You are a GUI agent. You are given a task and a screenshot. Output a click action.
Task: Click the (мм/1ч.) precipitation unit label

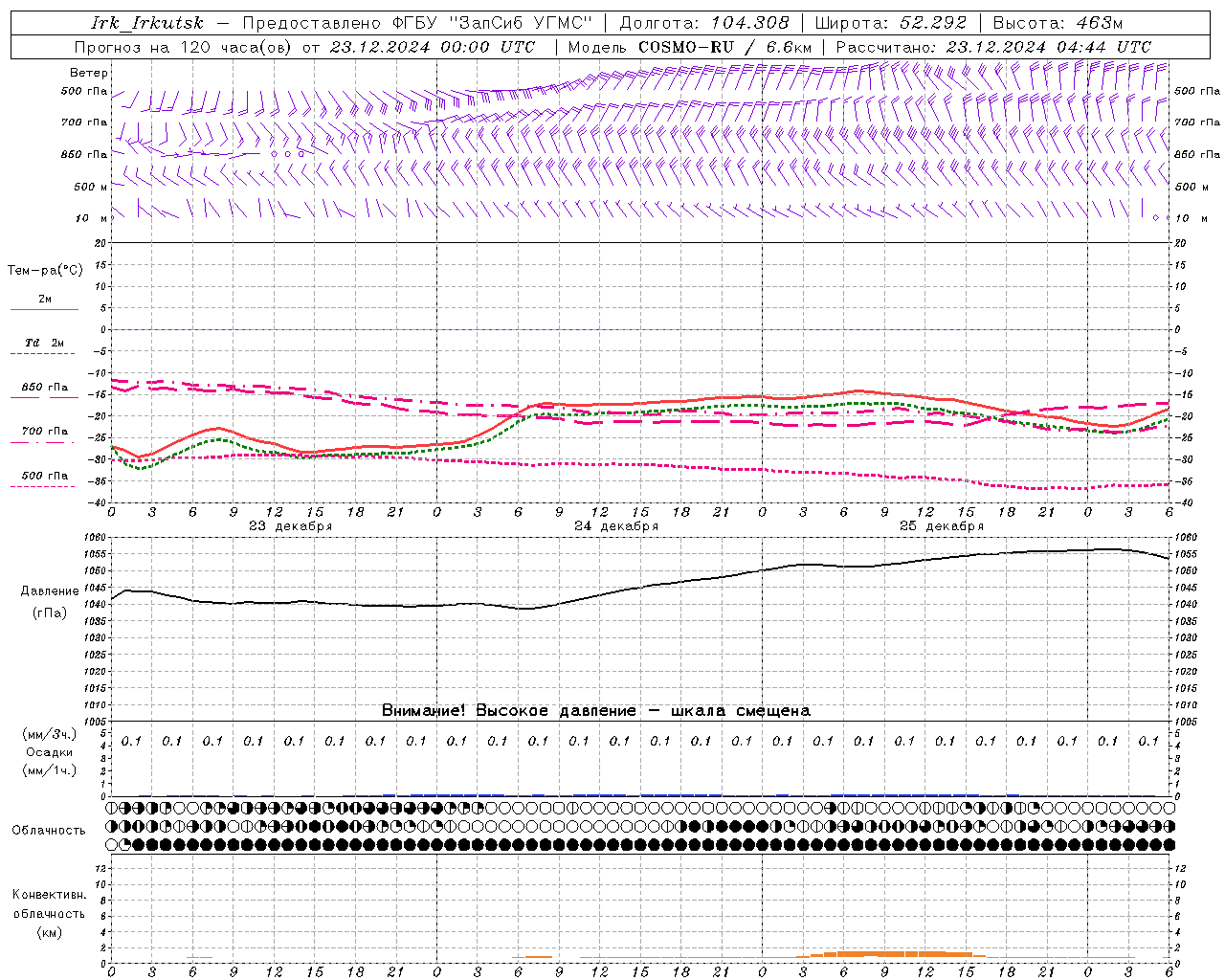49,770
